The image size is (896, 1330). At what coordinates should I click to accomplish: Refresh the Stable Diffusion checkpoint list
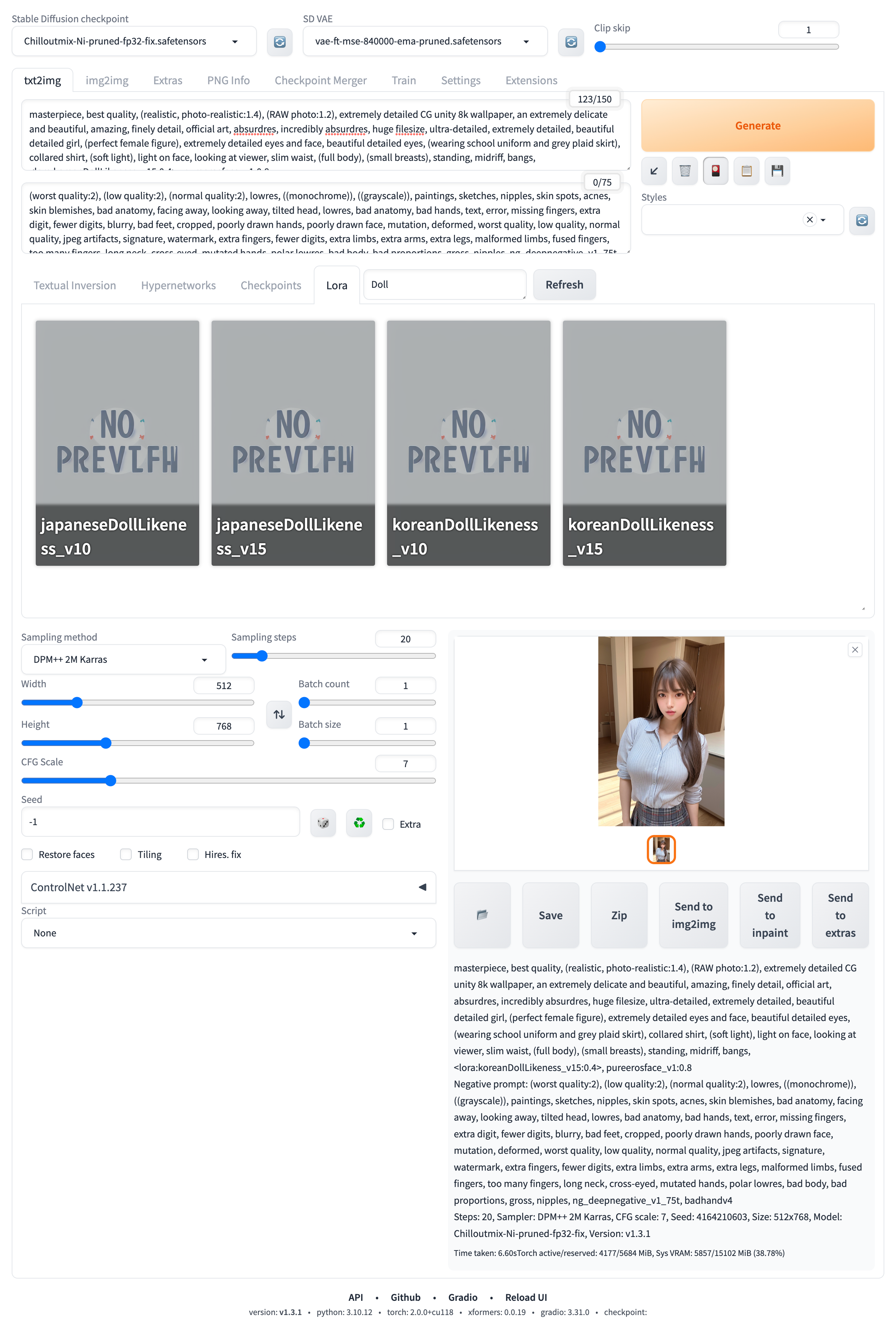coord(279,42)
